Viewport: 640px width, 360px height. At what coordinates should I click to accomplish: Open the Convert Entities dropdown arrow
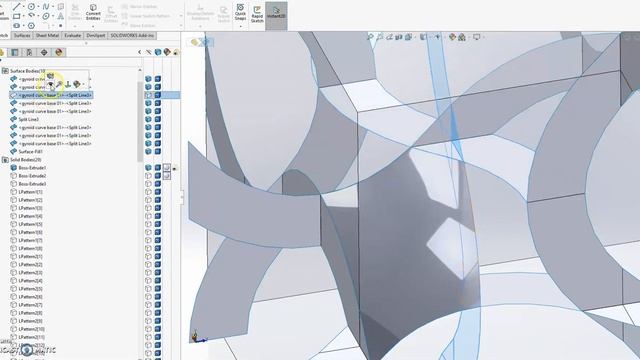pos(93,27)
